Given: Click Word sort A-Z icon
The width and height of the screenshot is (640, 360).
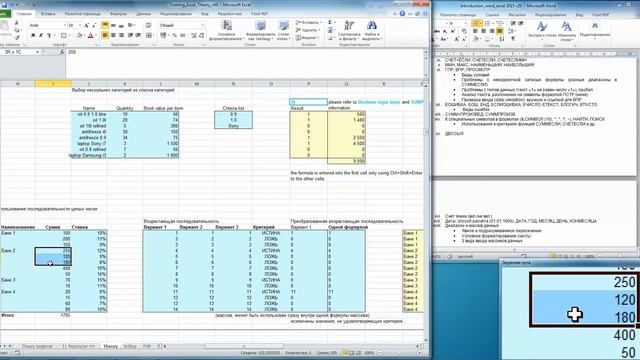Looking at the screenshot, I should 501,38.
